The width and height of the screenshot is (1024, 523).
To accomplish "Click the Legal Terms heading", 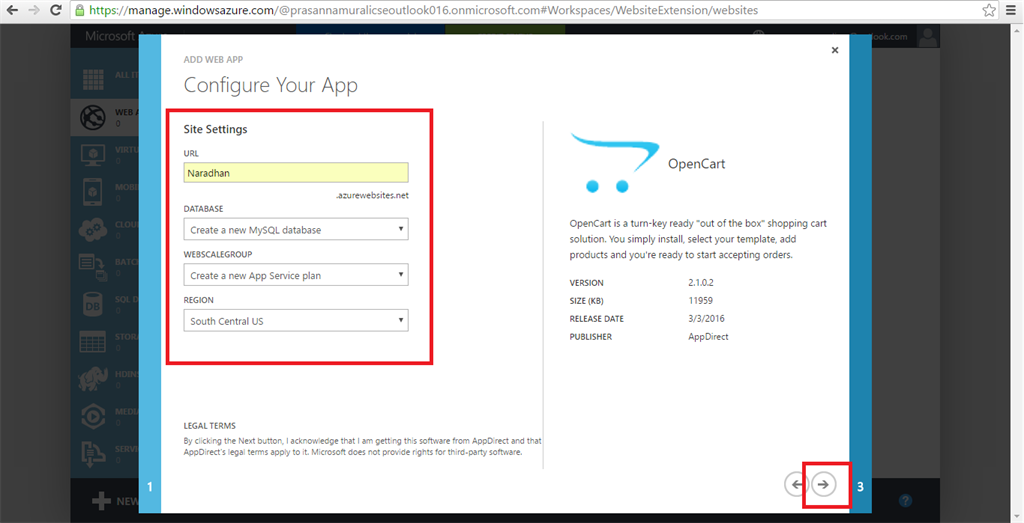I will point(210,426).
